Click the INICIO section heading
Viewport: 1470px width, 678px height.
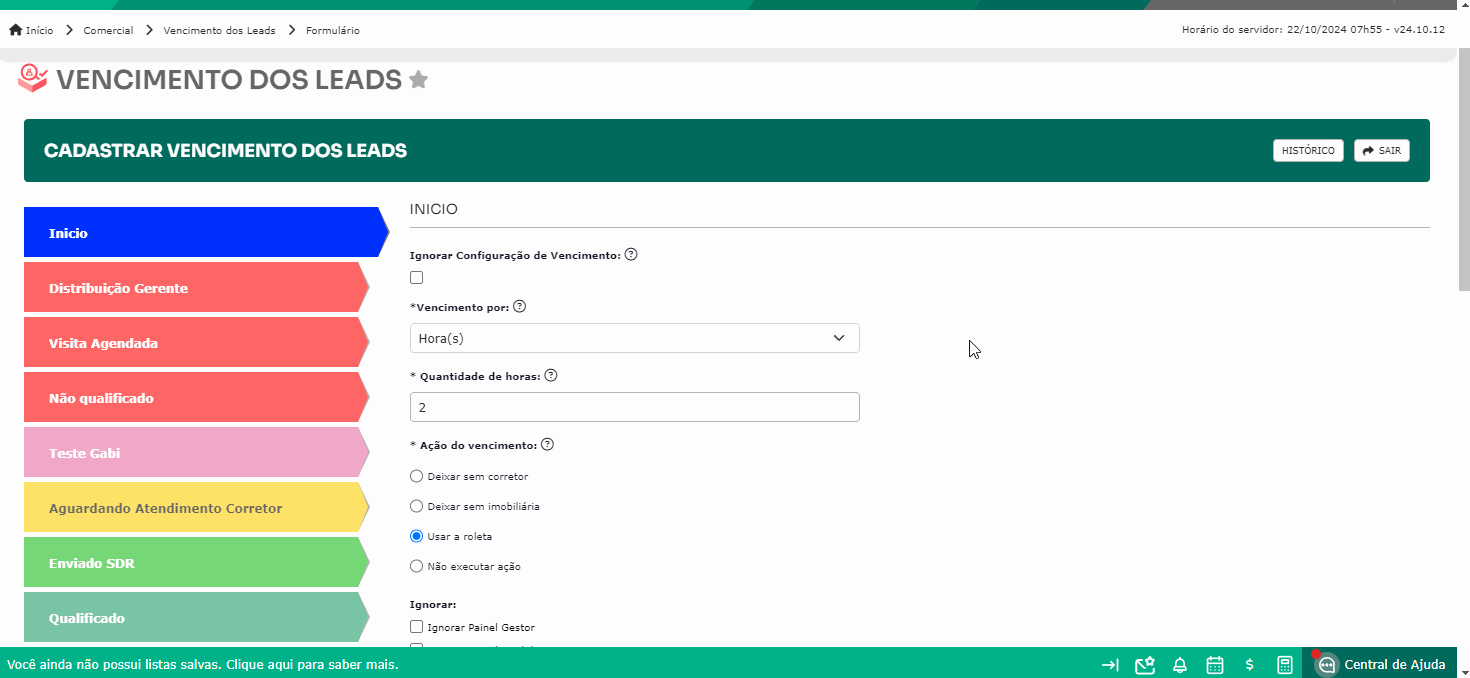[434, 210]
